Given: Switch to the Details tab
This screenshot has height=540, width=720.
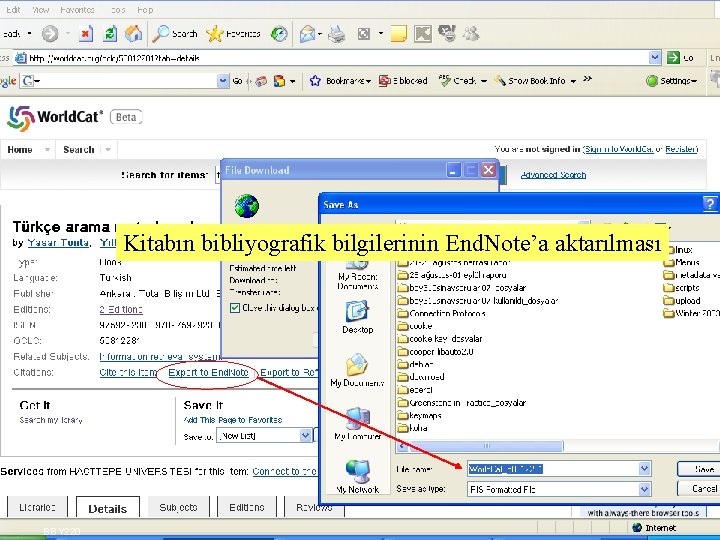Looking at the screenshot, I should (107, 508).
